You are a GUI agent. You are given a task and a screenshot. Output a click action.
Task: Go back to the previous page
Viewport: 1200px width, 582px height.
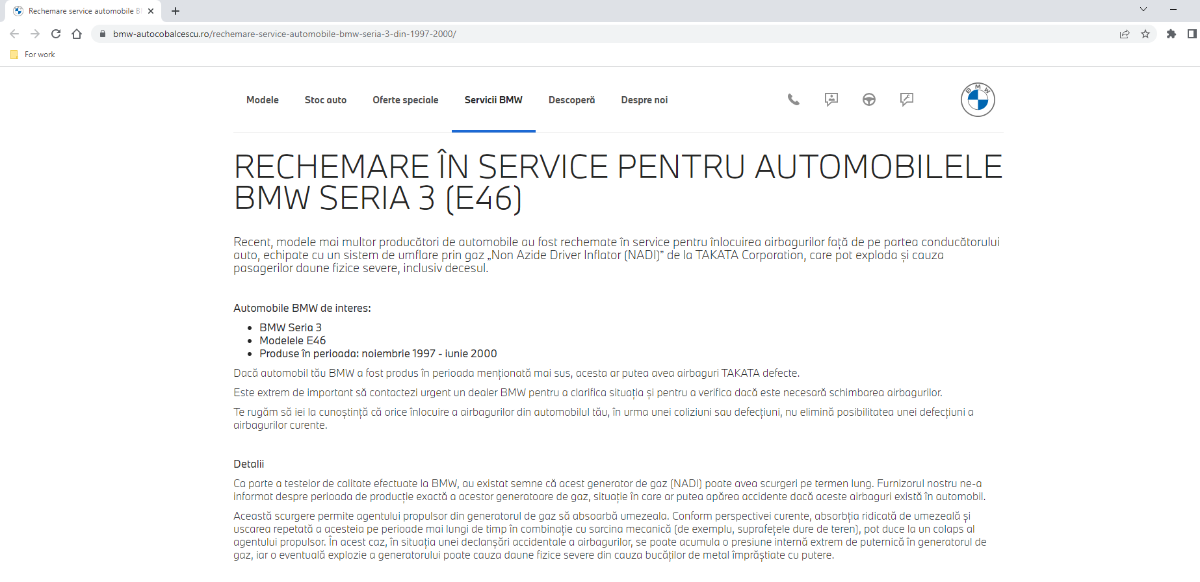[14, 33]
